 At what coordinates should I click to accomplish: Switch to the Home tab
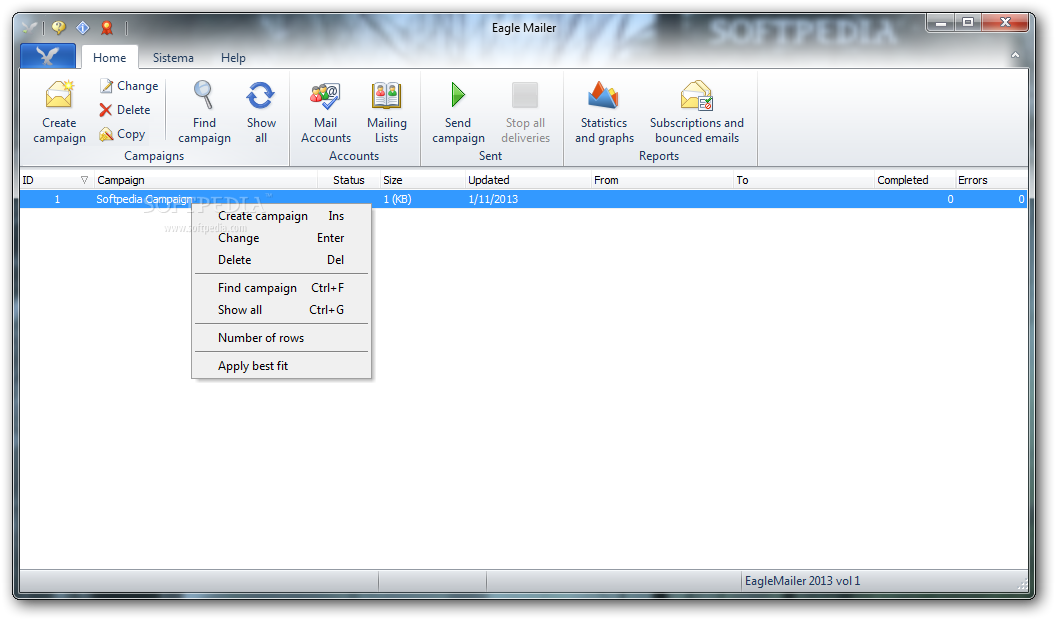coord(110,58)
